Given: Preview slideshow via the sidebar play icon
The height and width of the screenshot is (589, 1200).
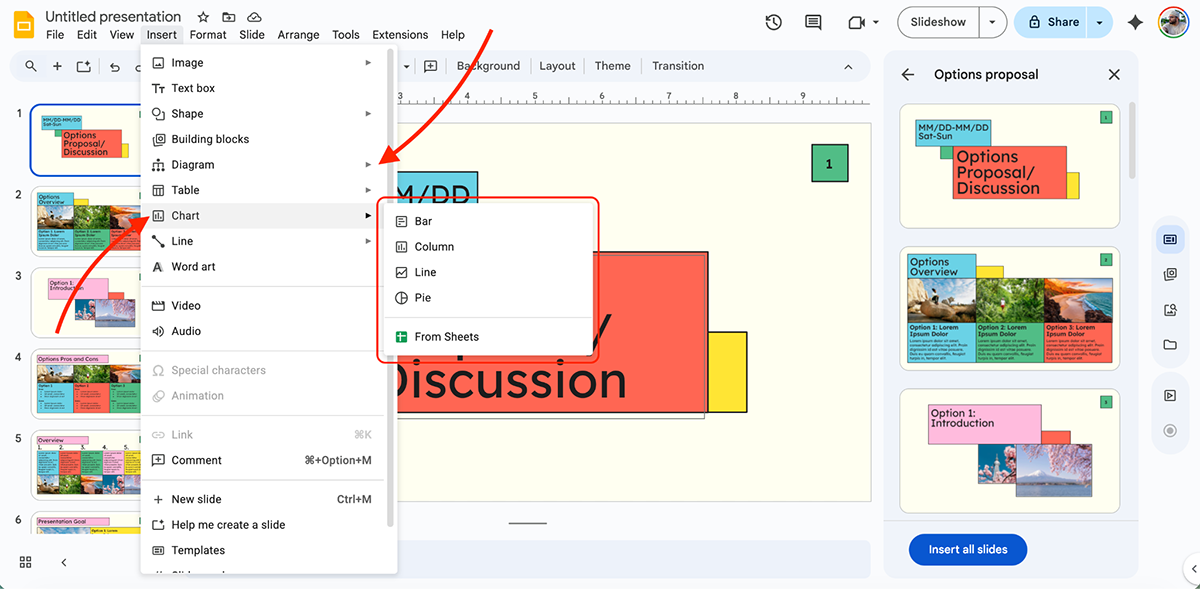Looking at the screenshot, I should pyautogui.click(x=1171, y=394).
